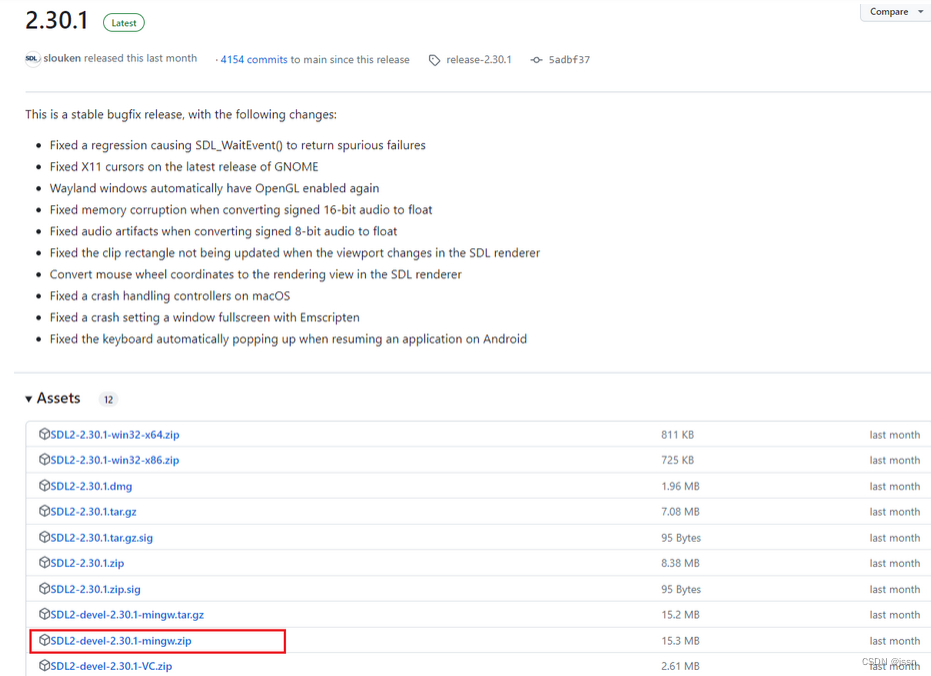Click the SDL_WaitEvent() regression bullet
Screen dimensions: 931x676
(x=238, y=145)
